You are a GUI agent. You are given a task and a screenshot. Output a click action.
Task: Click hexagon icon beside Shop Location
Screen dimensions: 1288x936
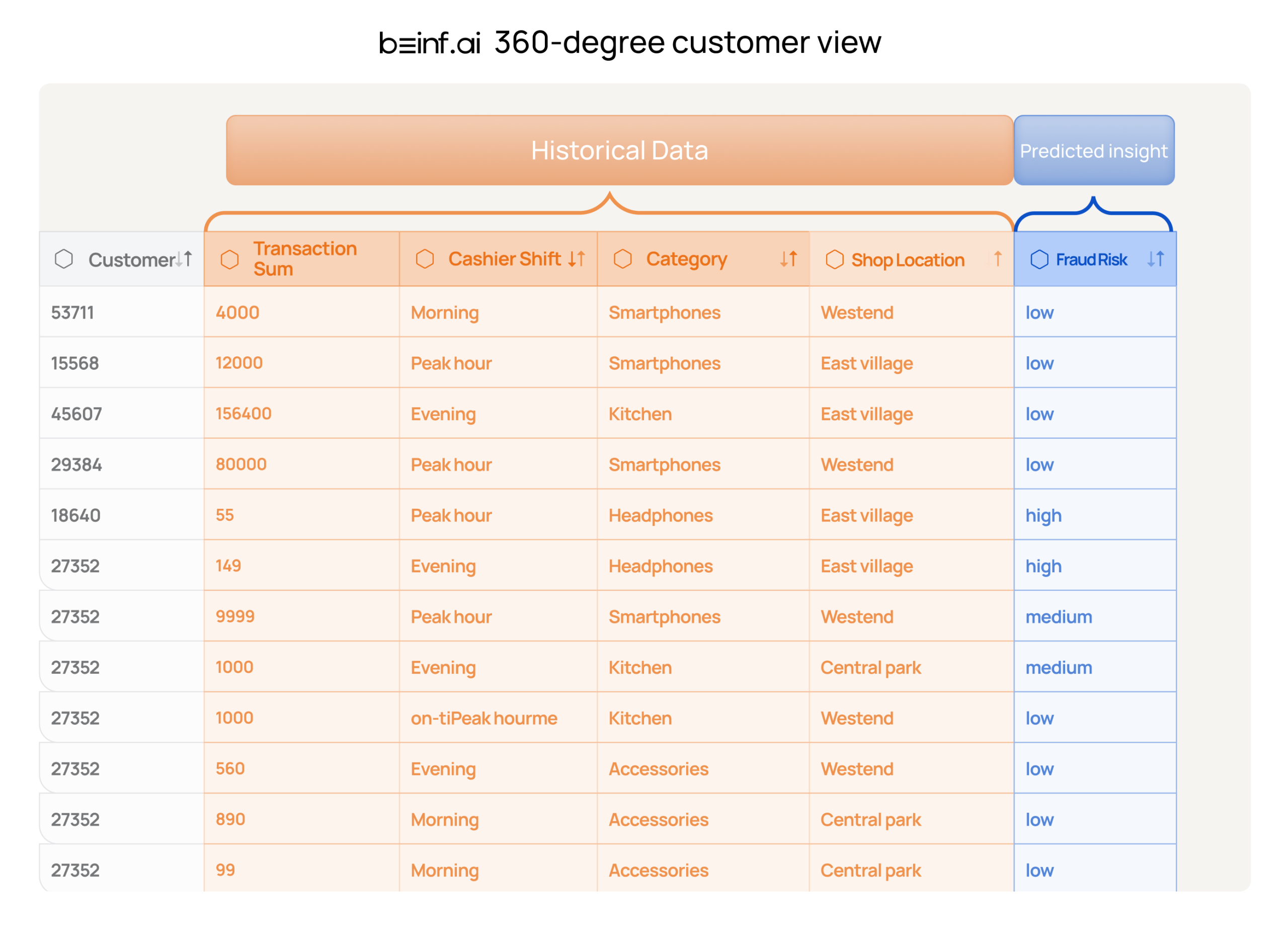coord(834,259)
